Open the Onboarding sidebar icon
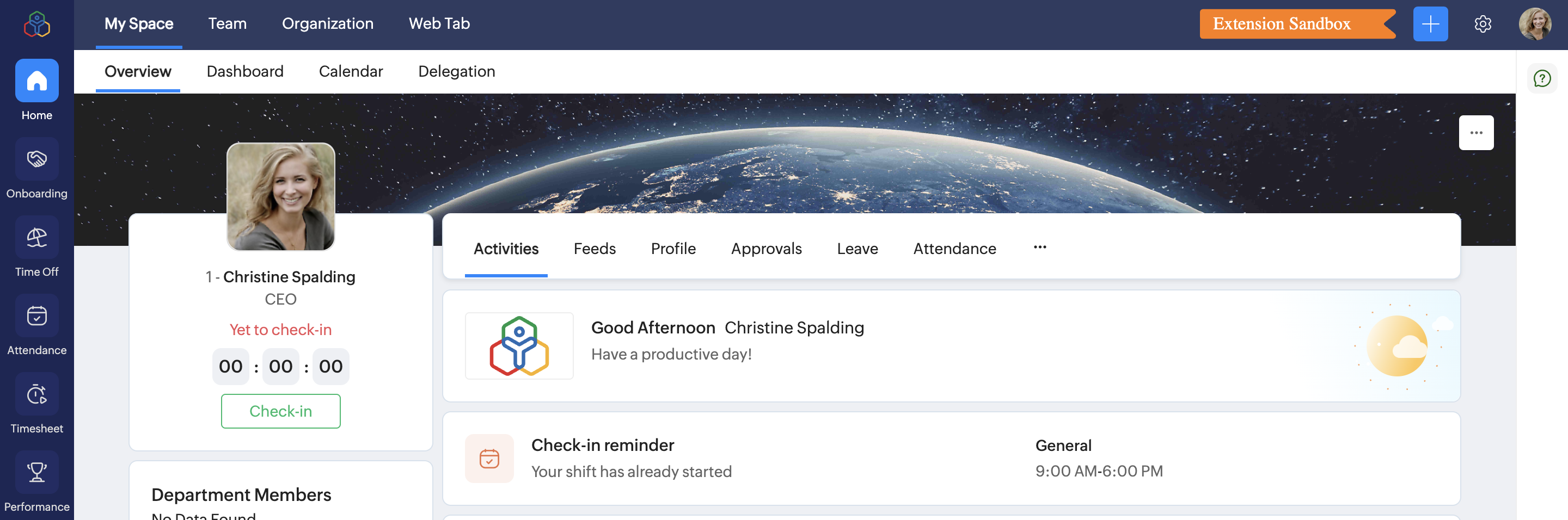 point(36,159)
